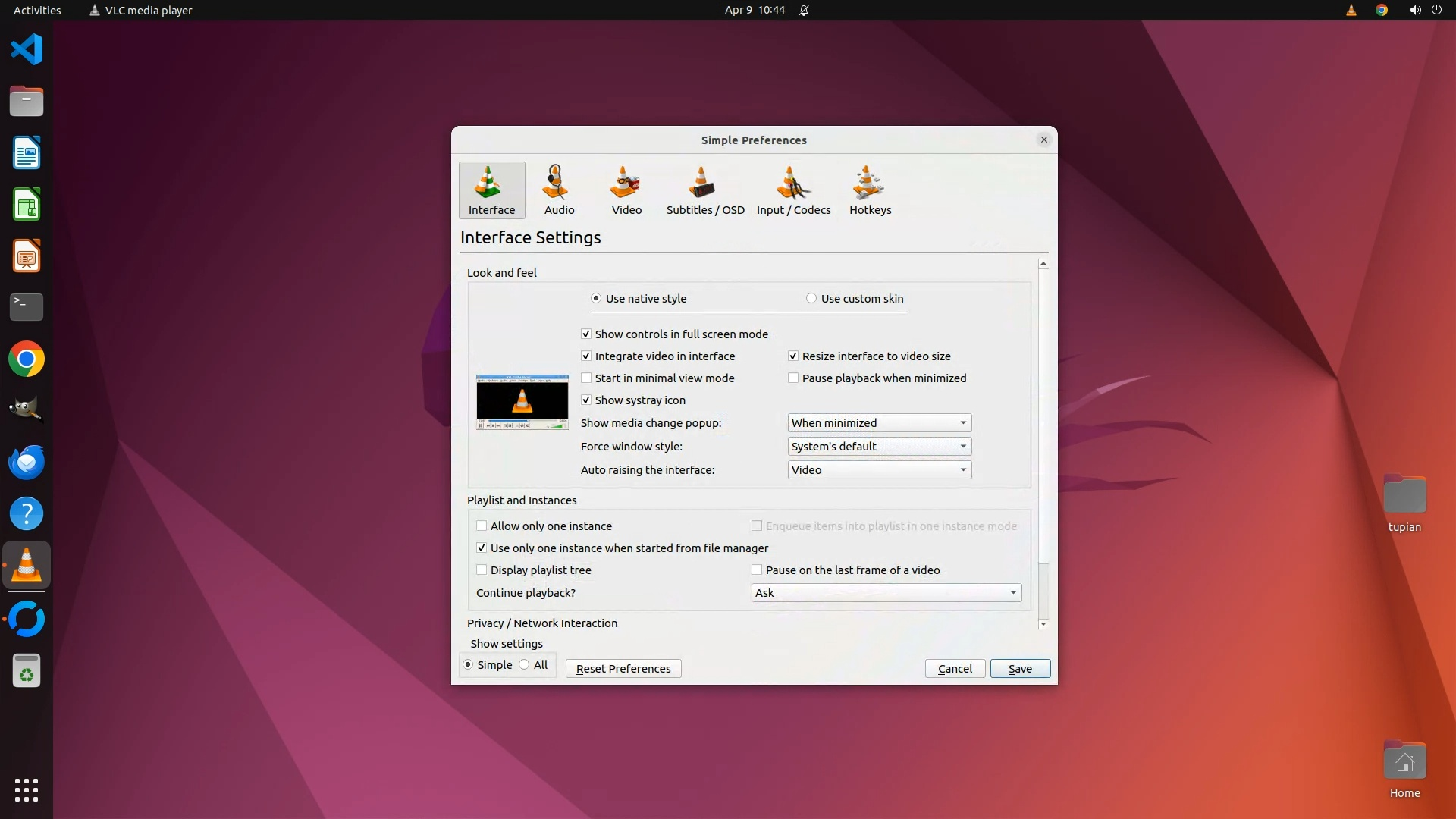
Task: Open the Force window style dropdown
Action: click(x=879, y=446)
